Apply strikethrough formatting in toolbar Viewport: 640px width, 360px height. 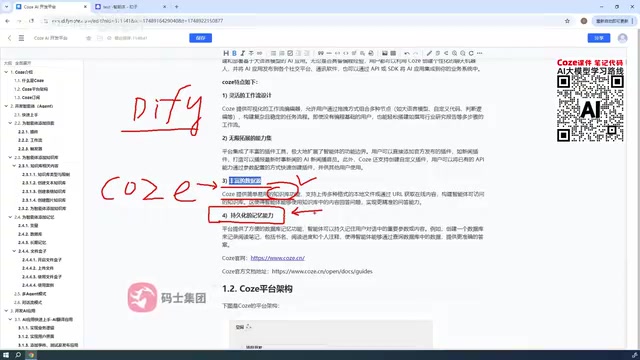pyautogui.click(x=251, y=53)
